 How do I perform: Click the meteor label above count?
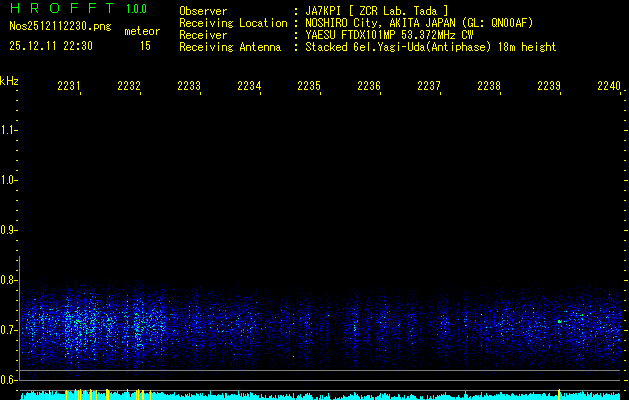[x=141, y=32]
